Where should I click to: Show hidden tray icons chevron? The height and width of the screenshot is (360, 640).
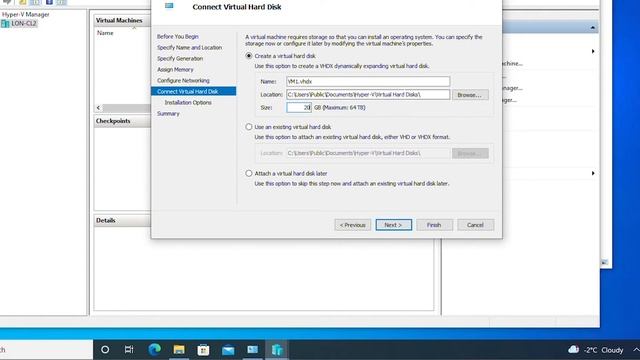pyautogui.click(x=636, y=350)
